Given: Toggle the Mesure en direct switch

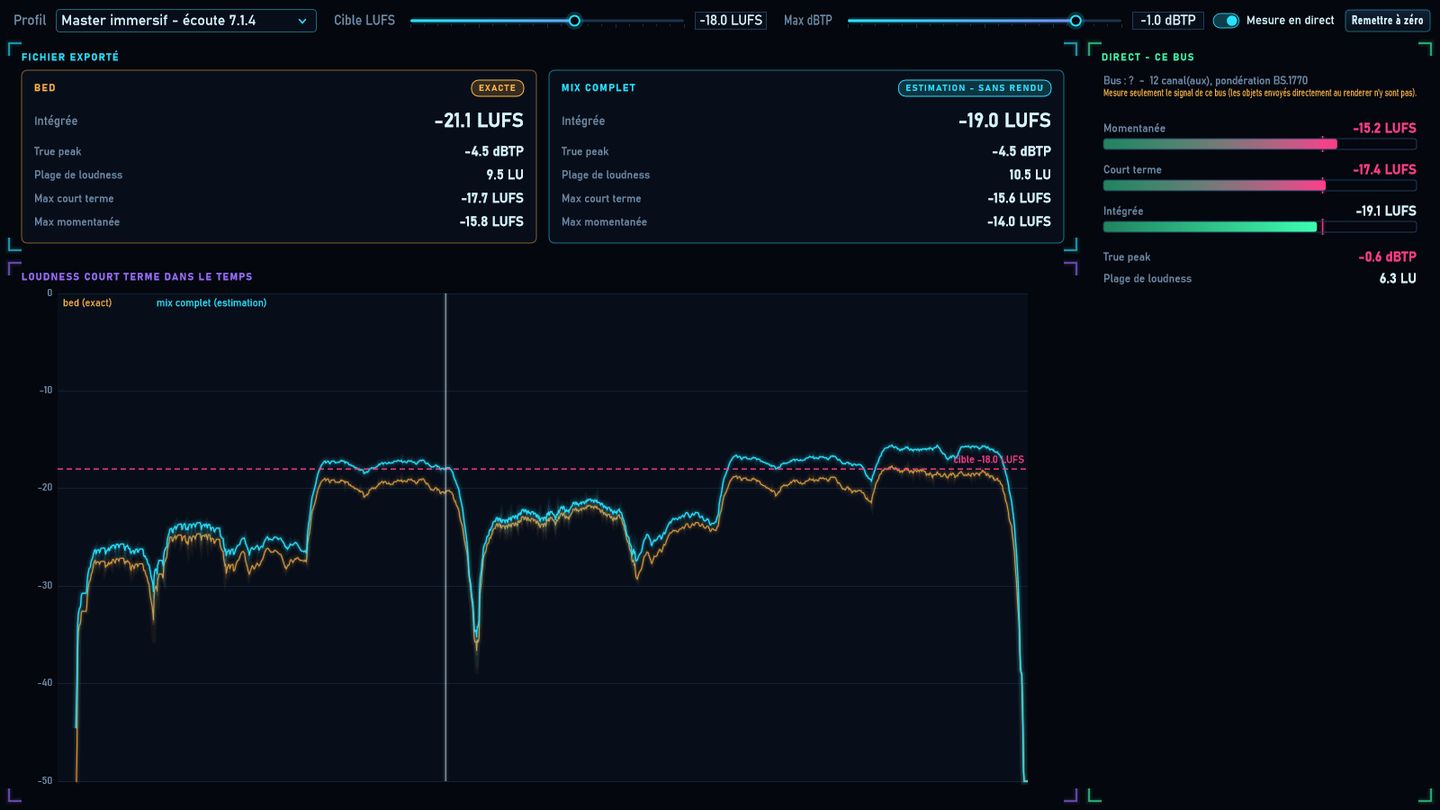Looking at the screenshot, I should pyautogui.click(x=1226, y=20).
